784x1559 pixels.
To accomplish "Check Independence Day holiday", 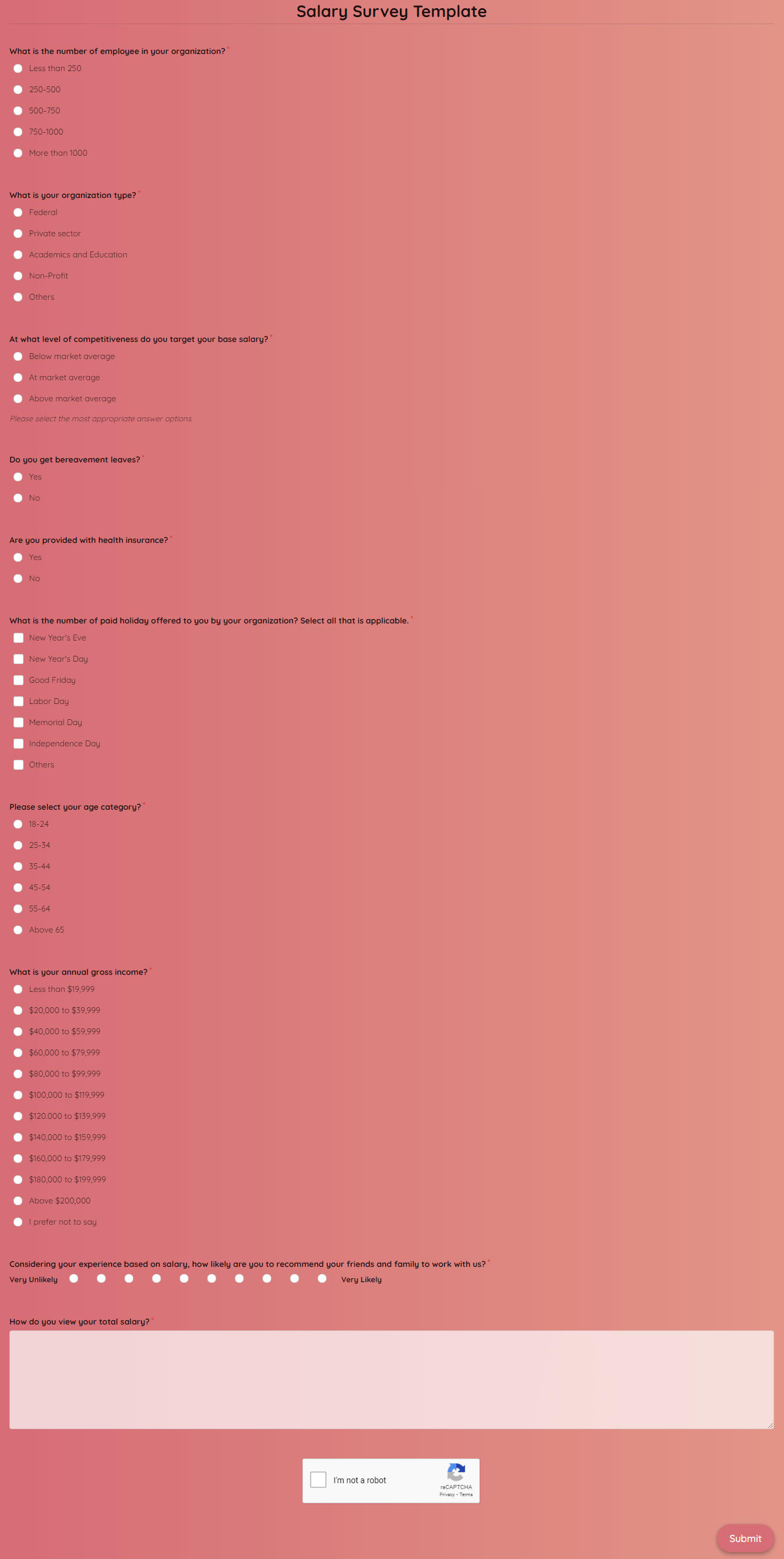I will [x=19, y=744].
